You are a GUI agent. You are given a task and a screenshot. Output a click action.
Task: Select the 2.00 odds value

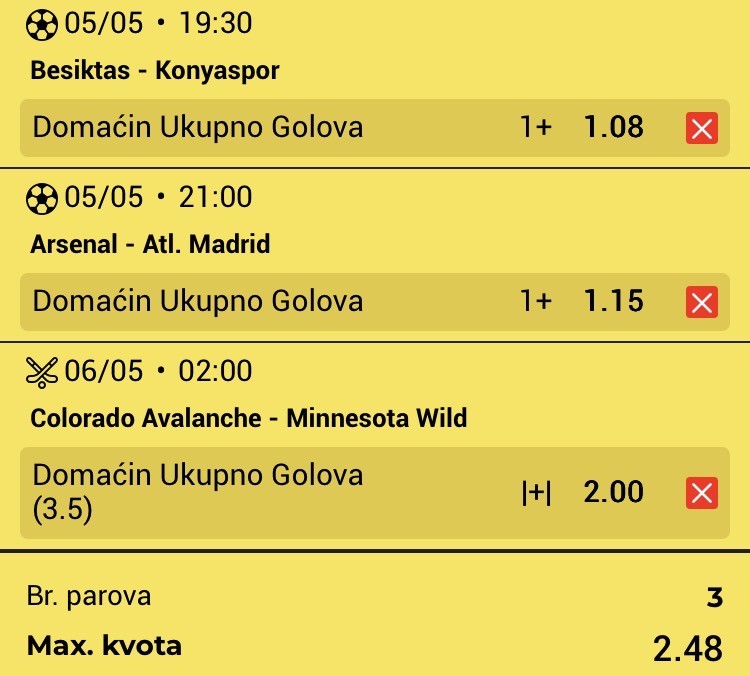click(x=613, y=492)
